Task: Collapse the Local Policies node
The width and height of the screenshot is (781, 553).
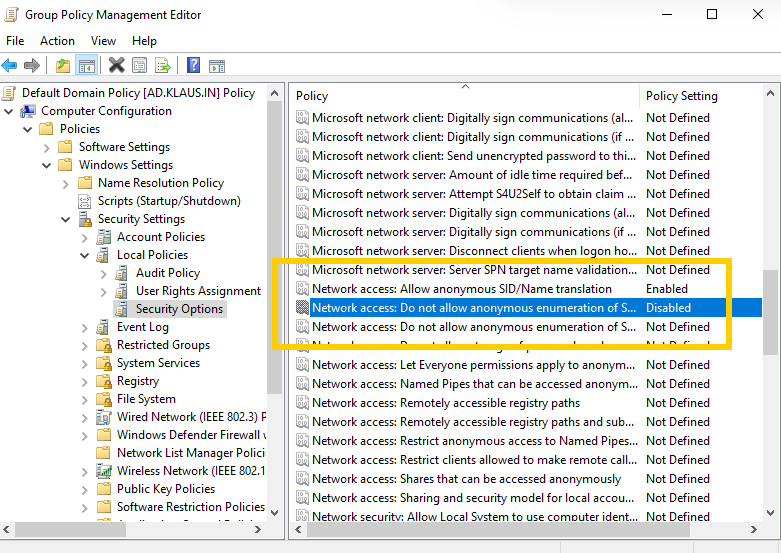Action: pyautogui.click(x=85, y=255)
